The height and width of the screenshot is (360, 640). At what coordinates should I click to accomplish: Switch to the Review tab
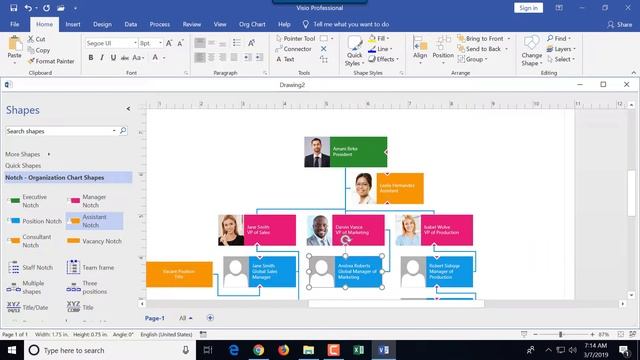[x=191, y=24]
